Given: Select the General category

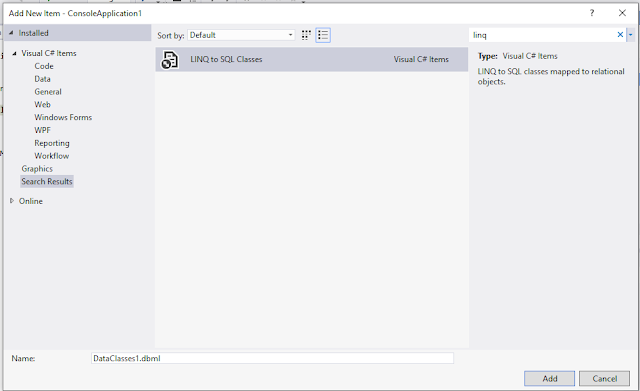Looking at the screenshot, I should pyautogui.click(x=48, y=92).
